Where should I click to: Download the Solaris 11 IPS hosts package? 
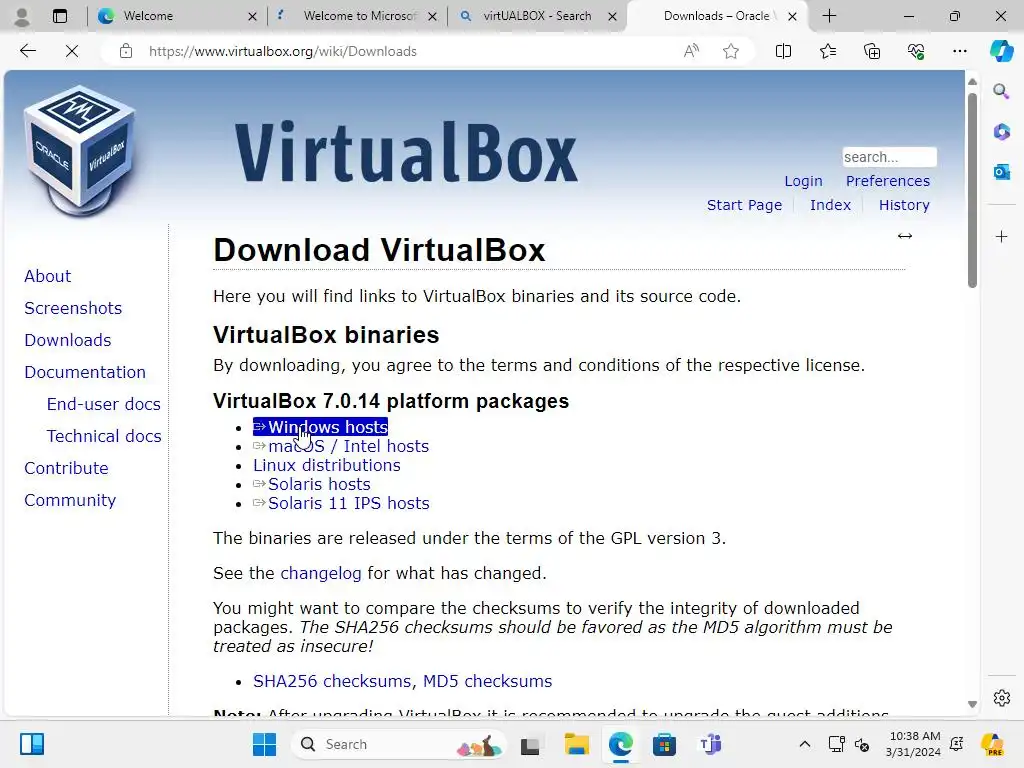pyautogui.click(x=341, y=503)
